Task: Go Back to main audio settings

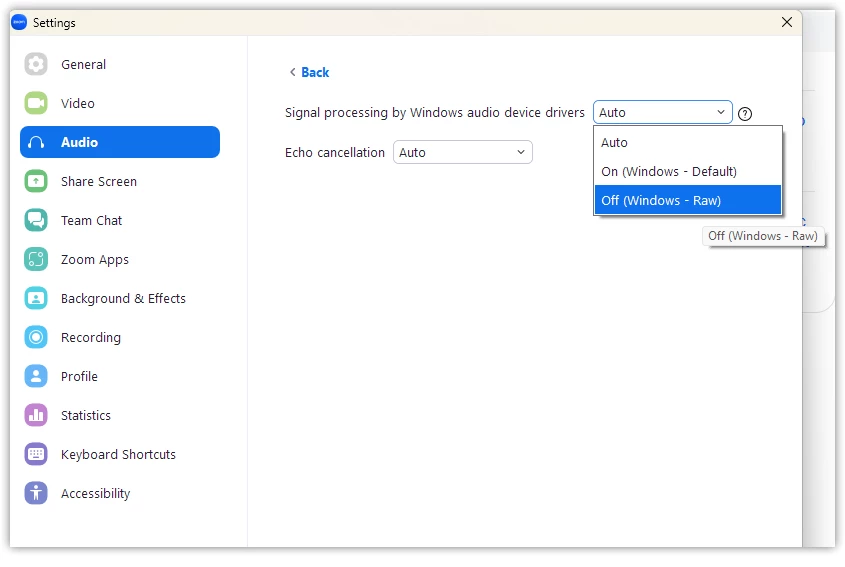Action: [x=309, y=72]
